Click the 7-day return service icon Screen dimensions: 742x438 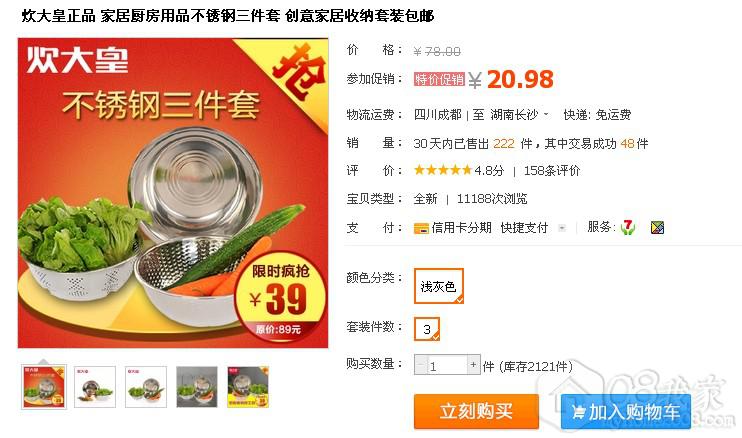[x=628, y=228]
